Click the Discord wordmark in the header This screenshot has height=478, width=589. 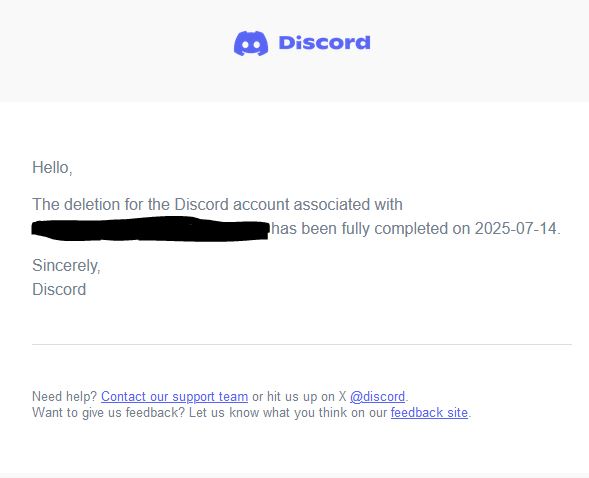pos(325,42)
